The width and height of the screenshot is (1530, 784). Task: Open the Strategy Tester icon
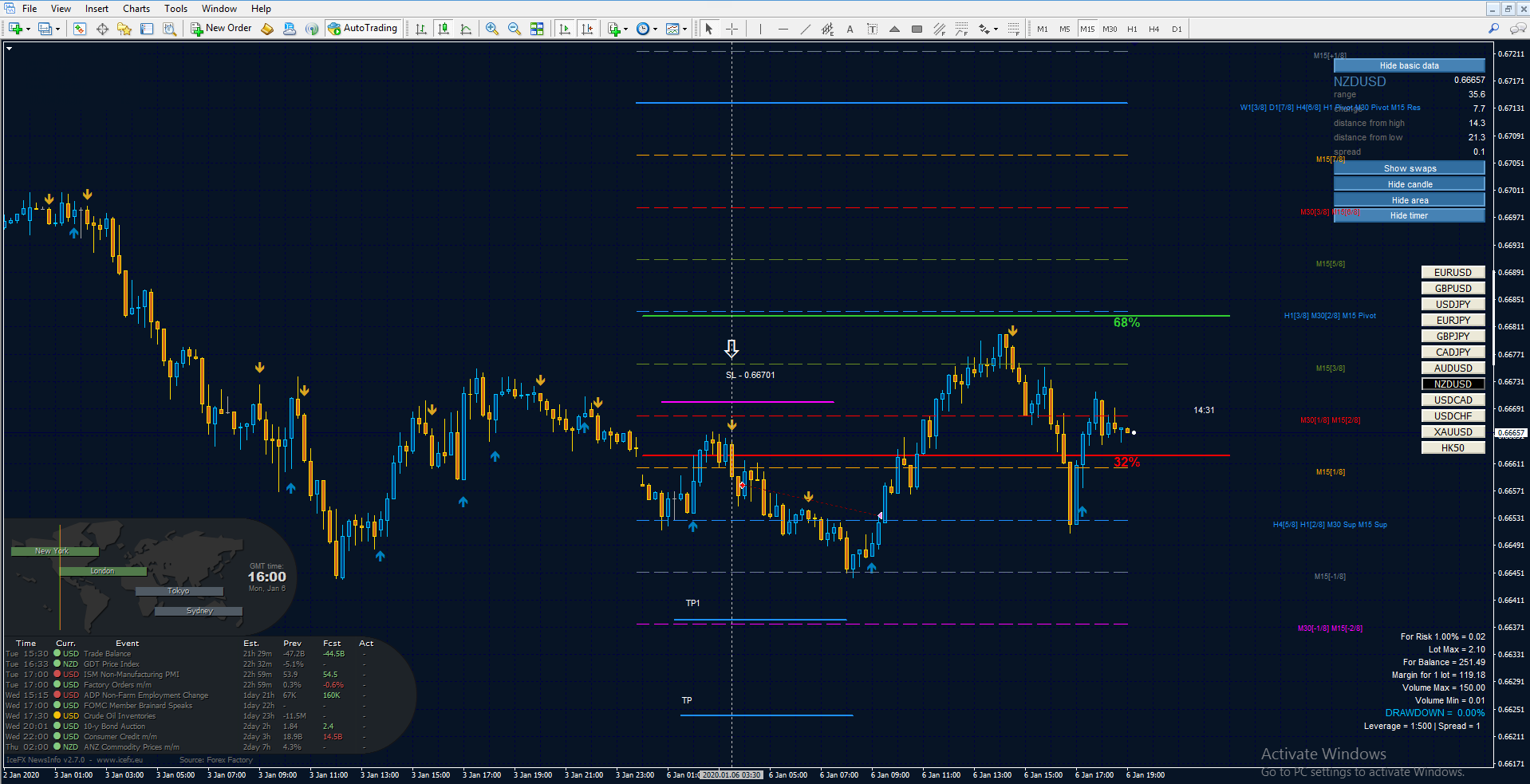169,29
